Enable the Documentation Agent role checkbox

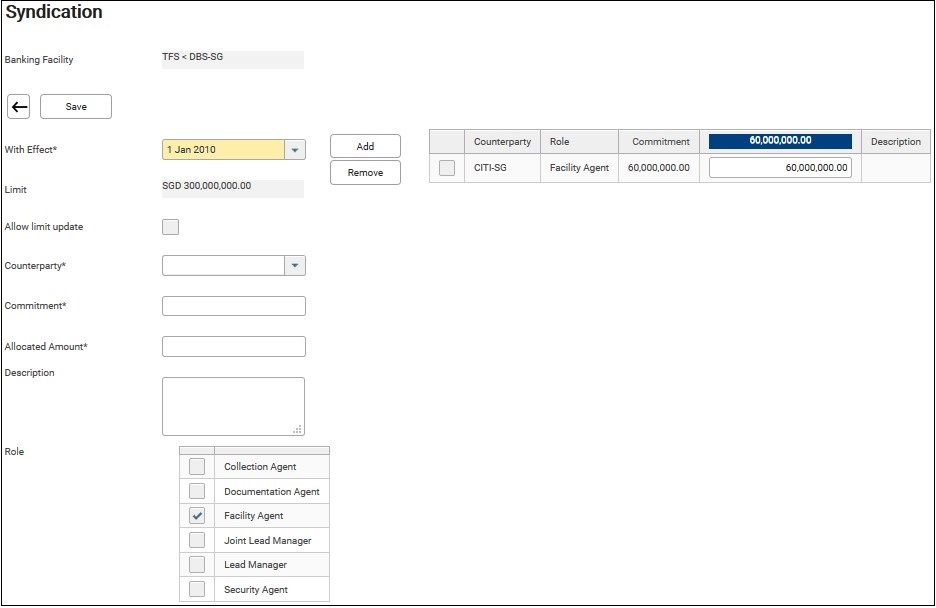tap(197, 491)
